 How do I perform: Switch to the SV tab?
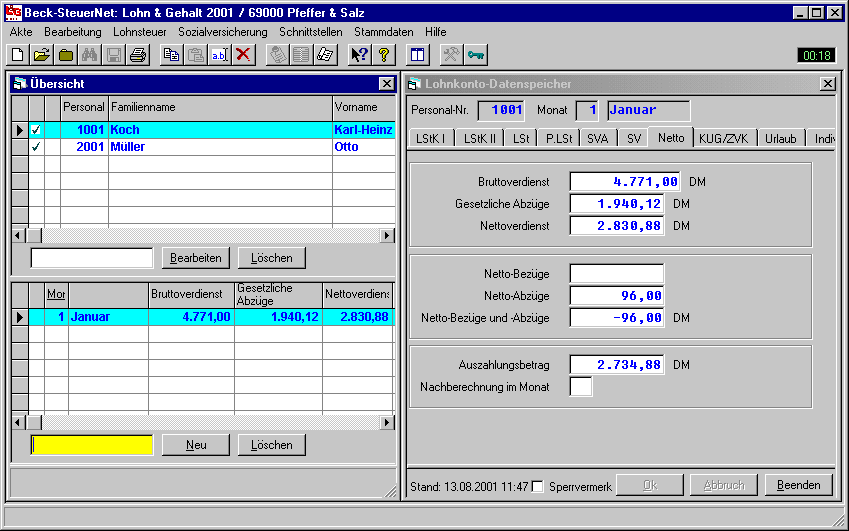click(634, 139)
